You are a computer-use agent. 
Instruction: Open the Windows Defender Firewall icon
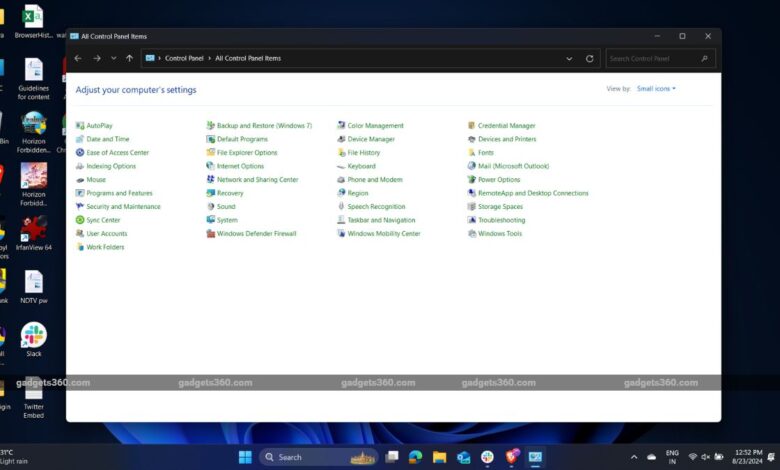(210, 233)
